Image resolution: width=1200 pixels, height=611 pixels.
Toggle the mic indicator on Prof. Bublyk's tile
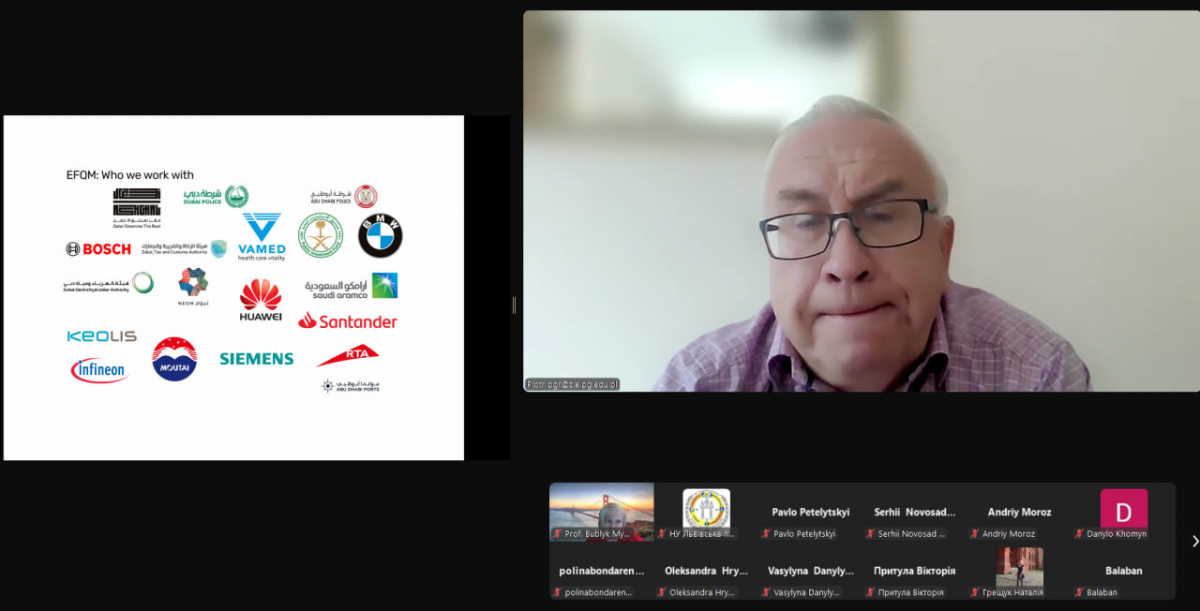(x=557, y=534)
